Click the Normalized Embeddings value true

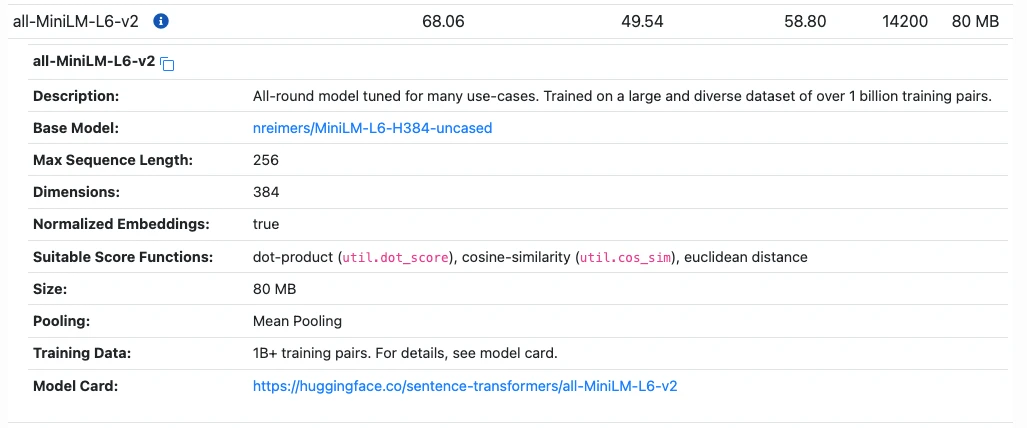click(266, 224)
